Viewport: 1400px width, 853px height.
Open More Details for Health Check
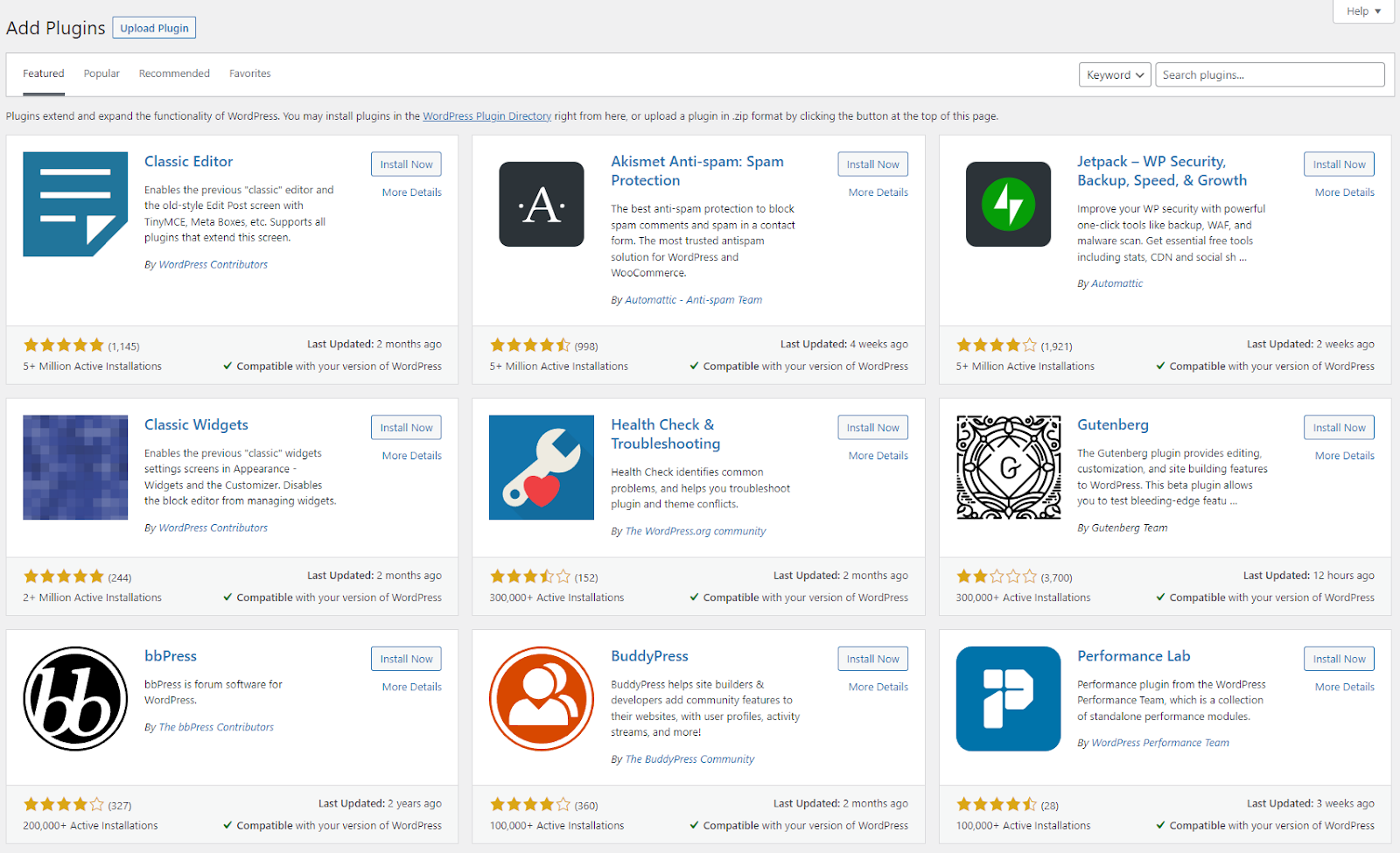pyautogui.click(x=878, y=456)
